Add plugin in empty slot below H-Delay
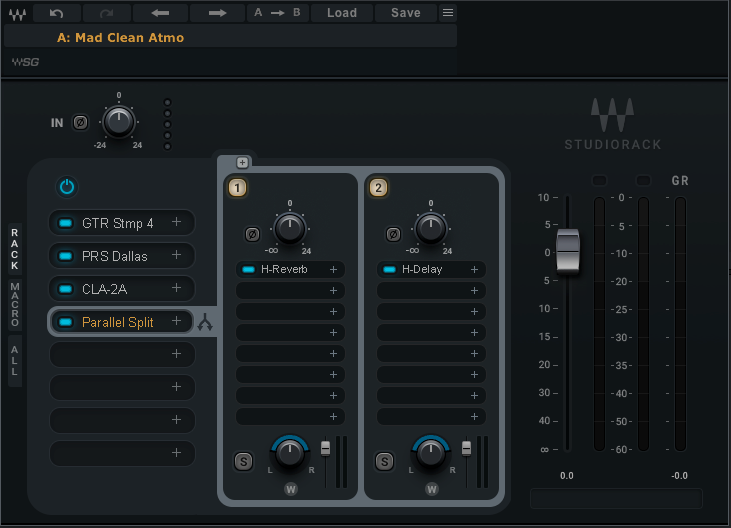731x528 pixels. (474, 290)
